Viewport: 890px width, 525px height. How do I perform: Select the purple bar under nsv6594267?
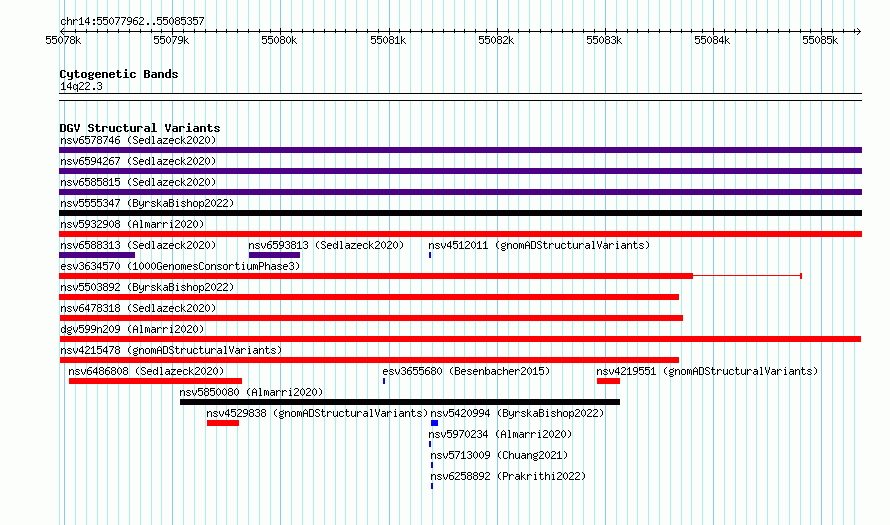(x=460, y=171)
